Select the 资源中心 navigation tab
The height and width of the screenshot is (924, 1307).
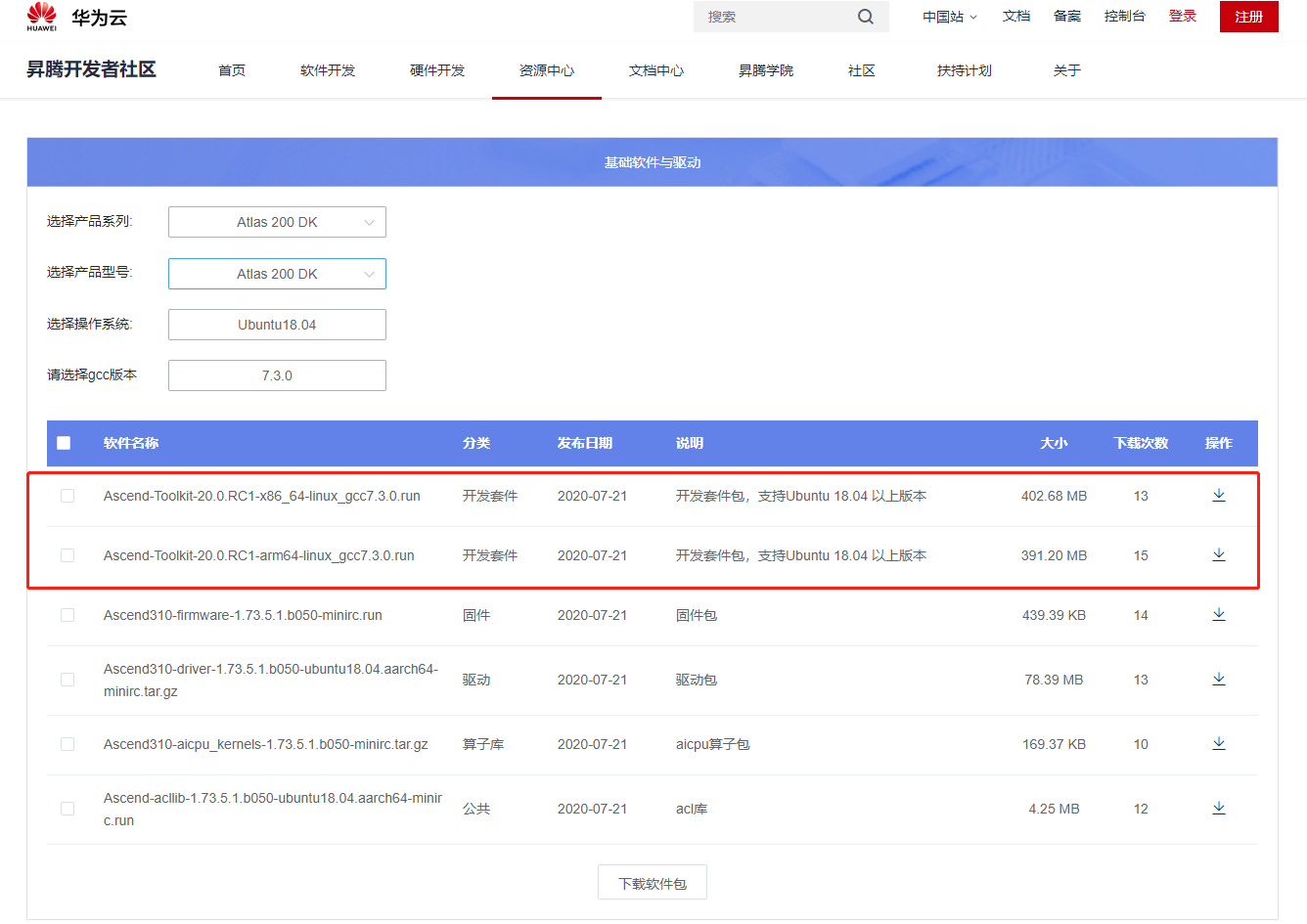click(x=547, y=70)
